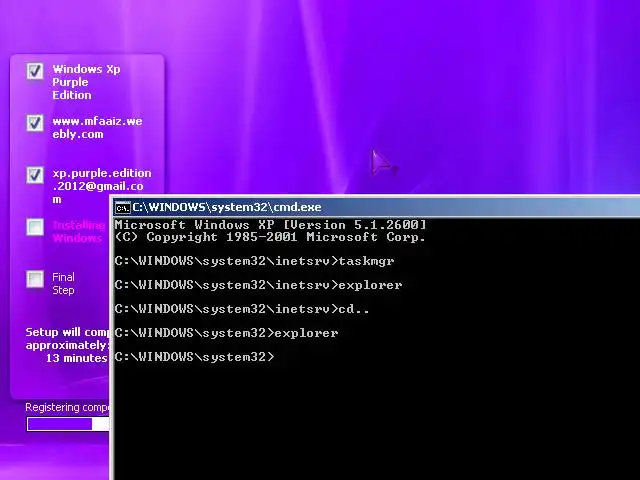The width and height of the screenshot is (640, 480).
Task: Click the 'Microsoft Windows XP [Version 5.1.2600]' line
Action: [x=270, y=225]
